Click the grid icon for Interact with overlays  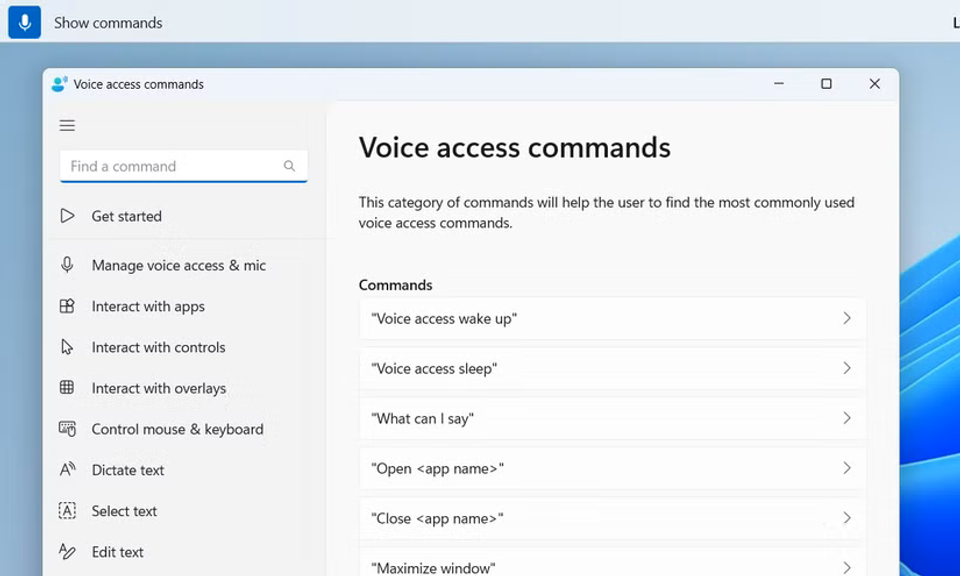pyautogui.click(x=67, y=388)
